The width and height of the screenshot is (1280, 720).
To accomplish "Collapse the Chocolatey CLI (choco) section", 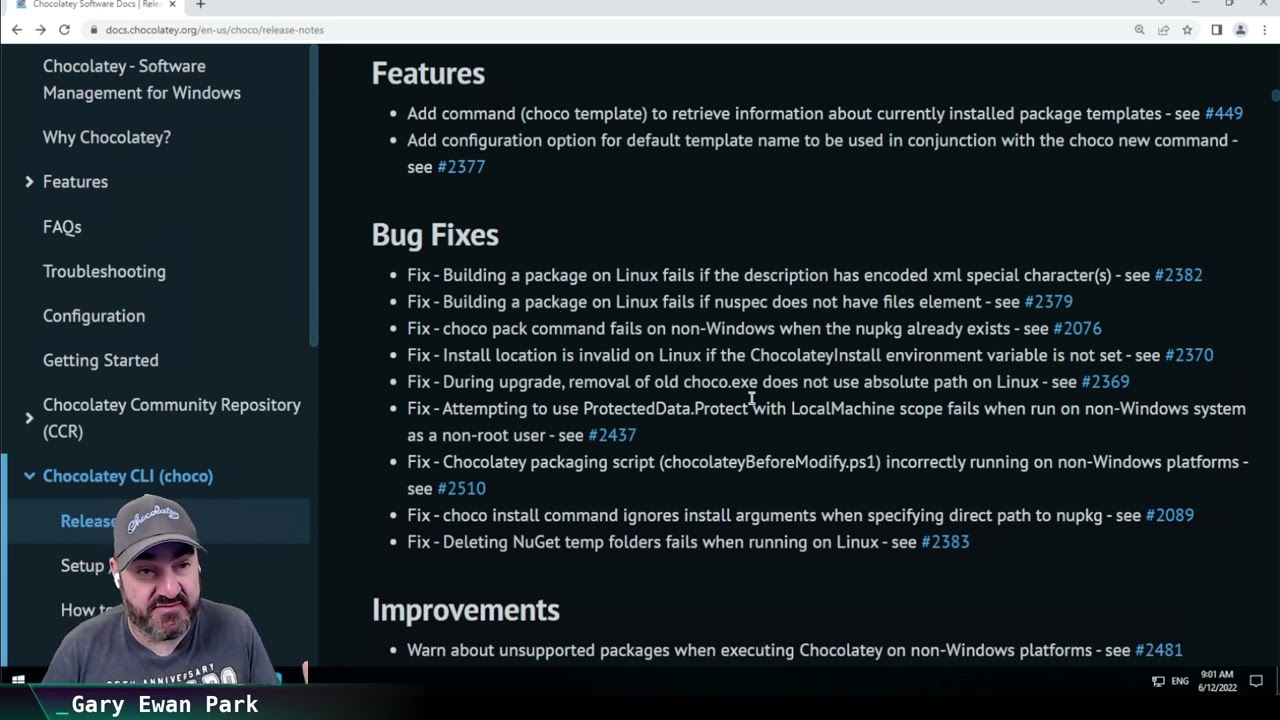I will point(29,476).
